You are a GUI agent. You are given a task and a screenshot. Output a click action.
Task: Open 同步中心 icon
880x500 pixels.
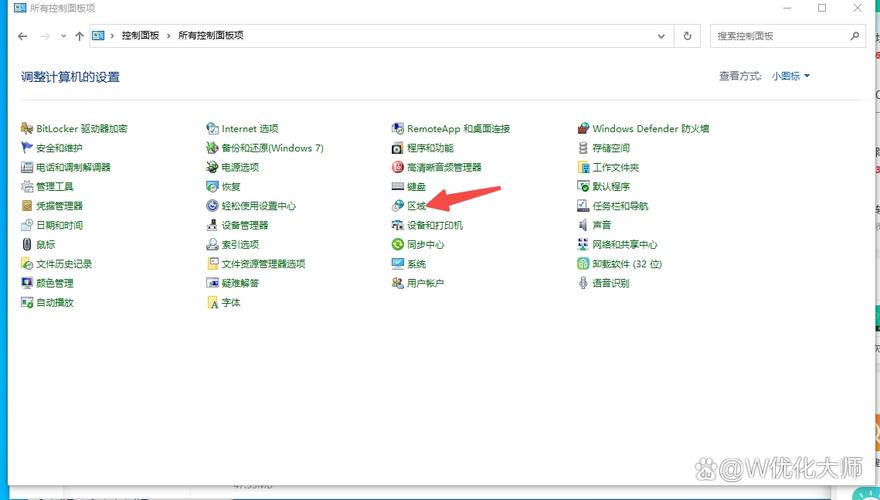[398, 245]
